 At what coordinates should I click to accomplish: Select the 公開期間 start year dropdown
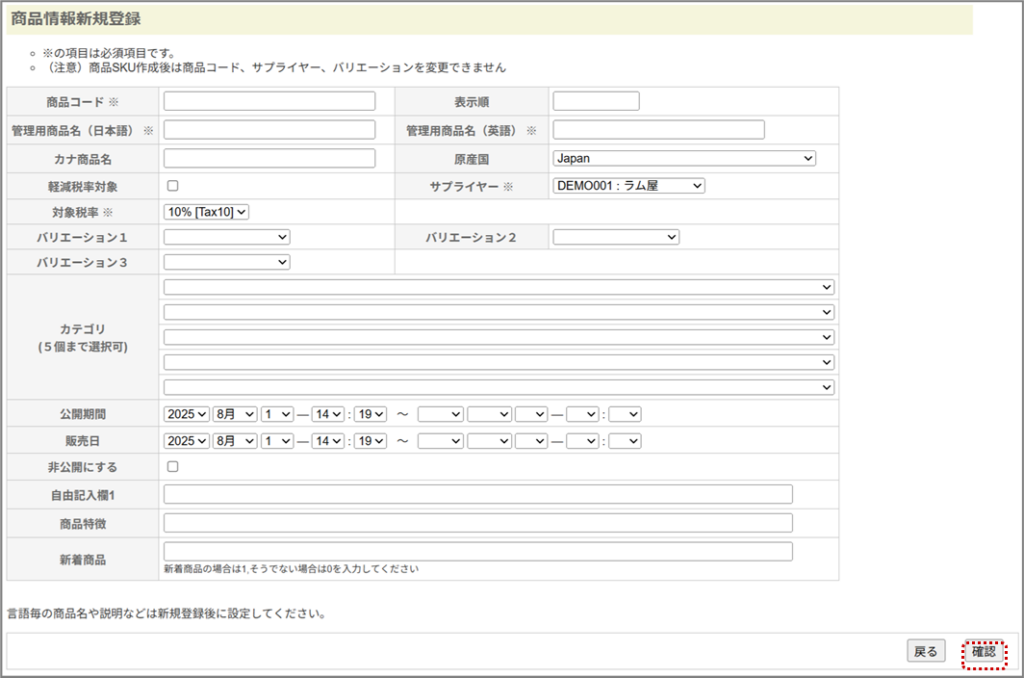click(187, 414)
